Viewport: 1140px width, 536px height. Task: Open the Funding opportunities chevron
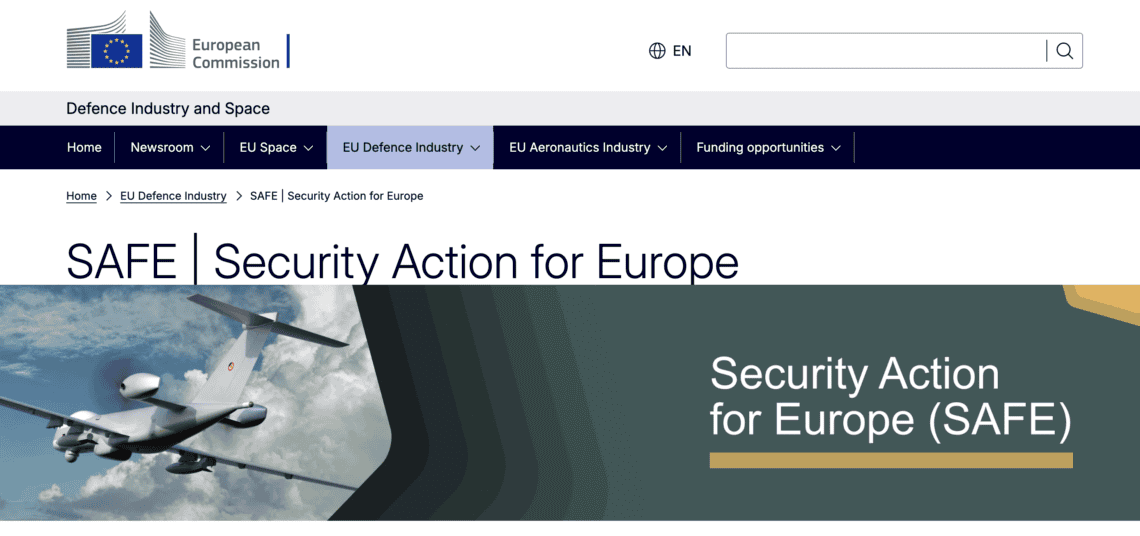[x=836, y=148]
